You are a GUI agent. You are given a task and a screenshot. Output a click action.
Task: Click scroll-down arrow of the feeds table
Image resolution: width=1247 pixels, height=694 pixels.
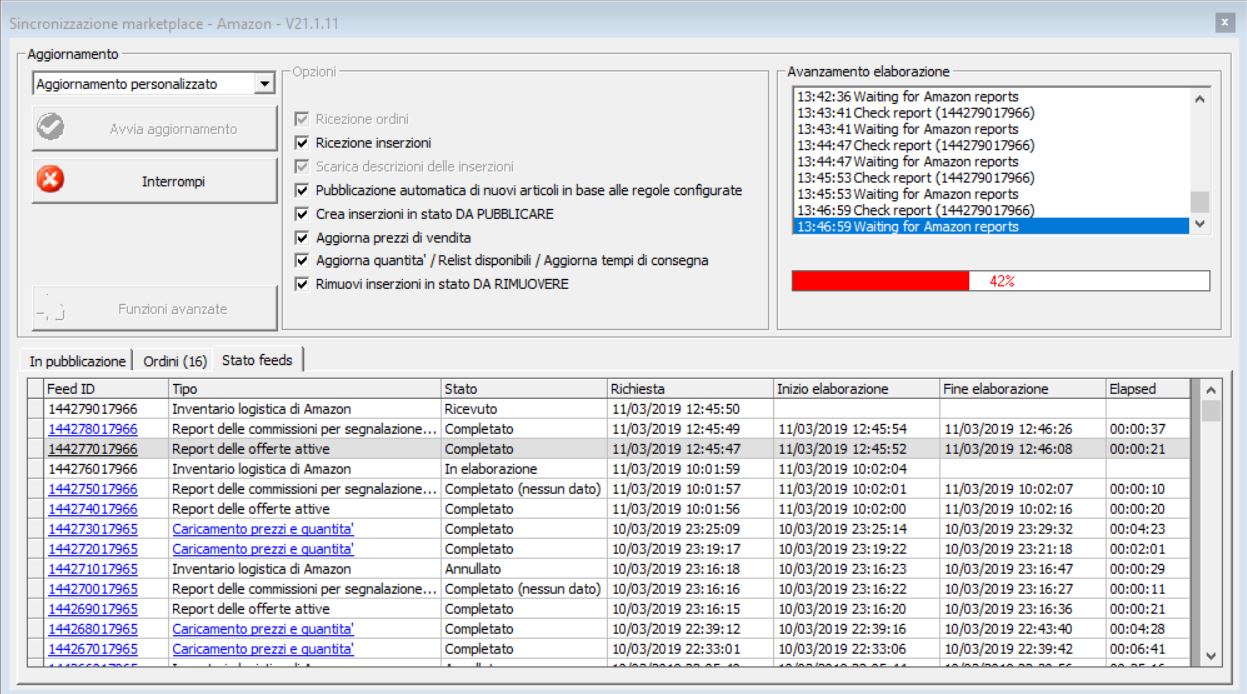[x=1210, y=655]
